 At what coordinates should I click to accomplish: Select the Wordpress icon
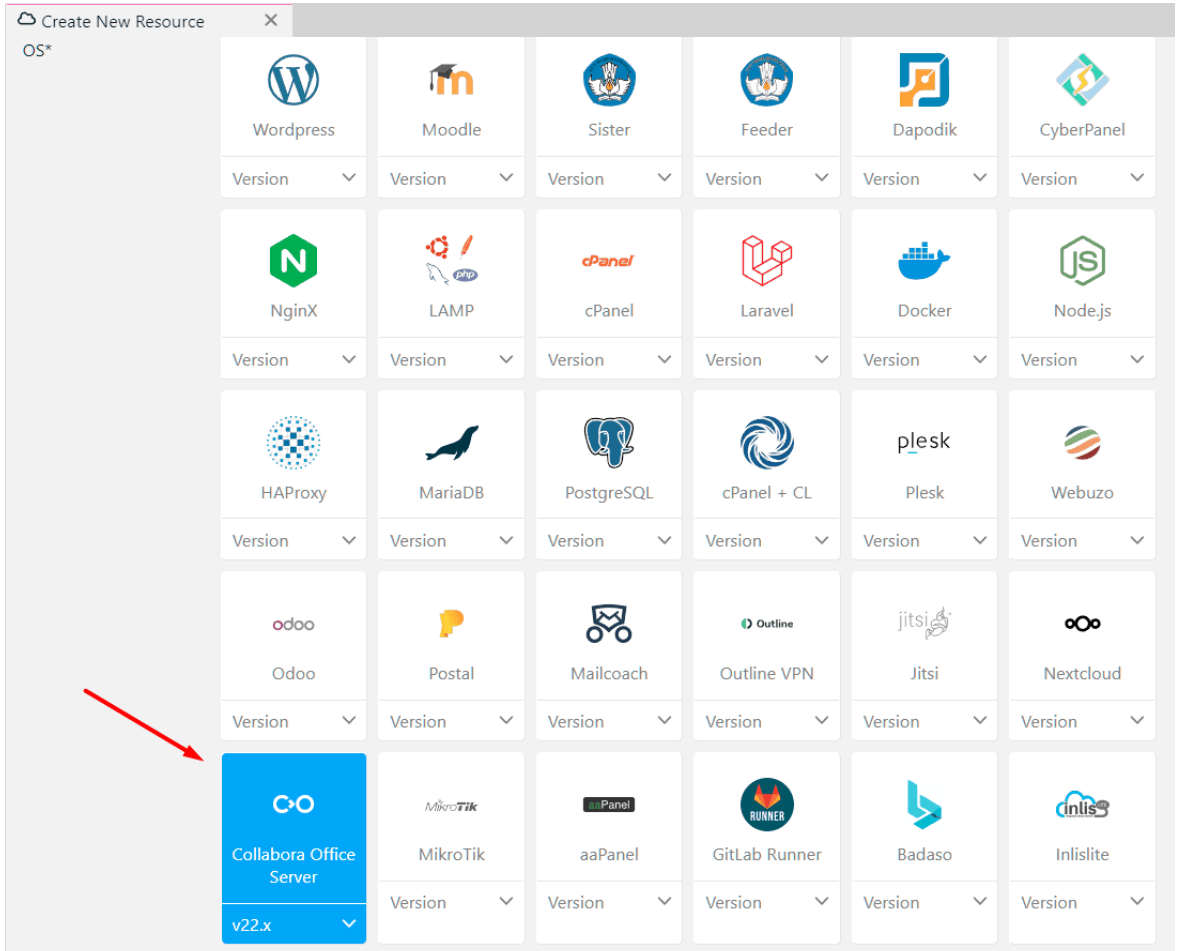coord(293,80)
